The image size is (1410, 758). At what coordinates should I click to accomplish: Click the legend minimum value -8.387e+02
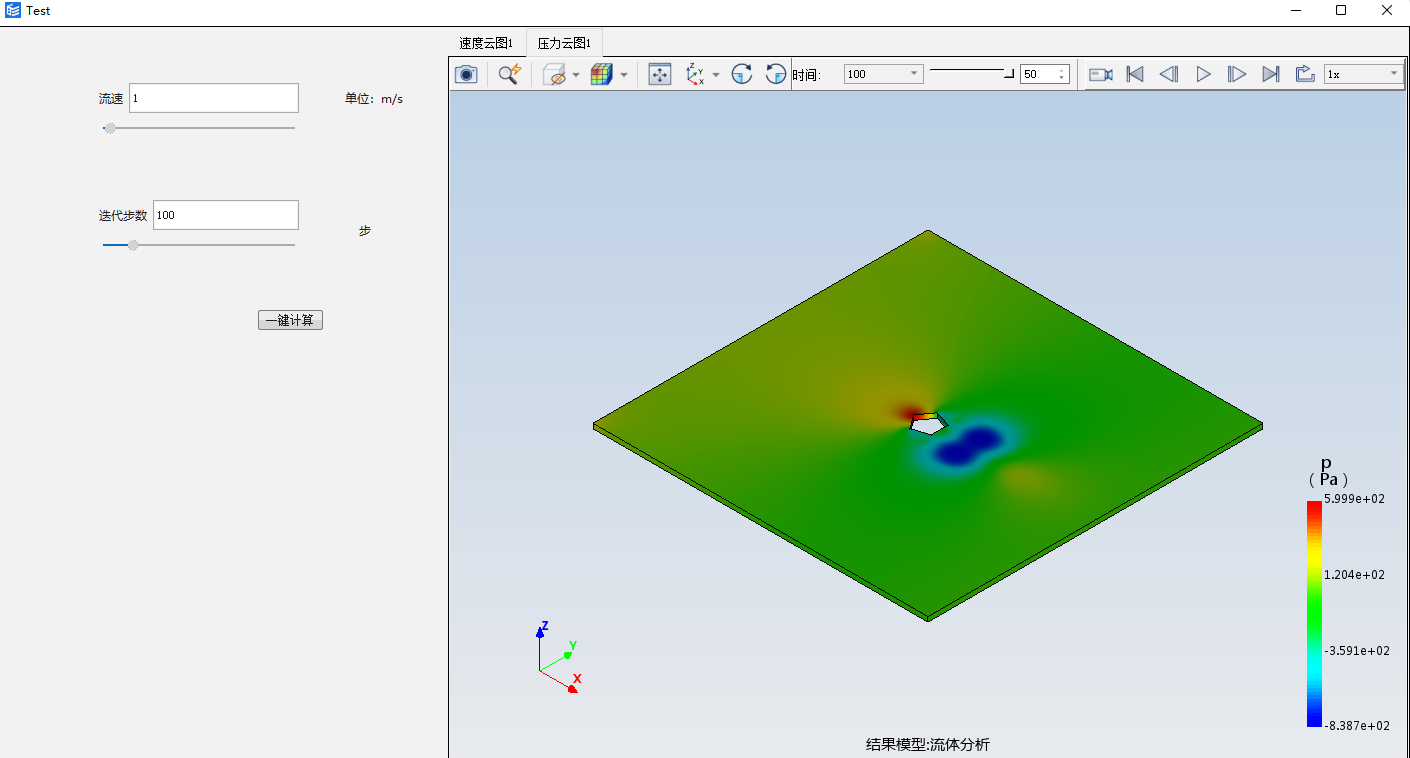[1357, 726]
